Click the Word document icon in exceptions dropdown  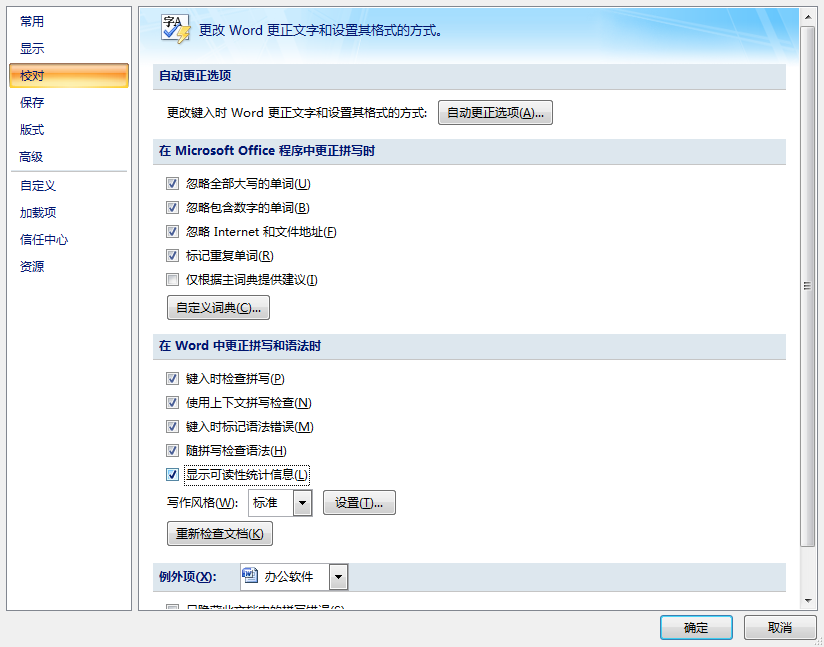(x=250, y=576)
